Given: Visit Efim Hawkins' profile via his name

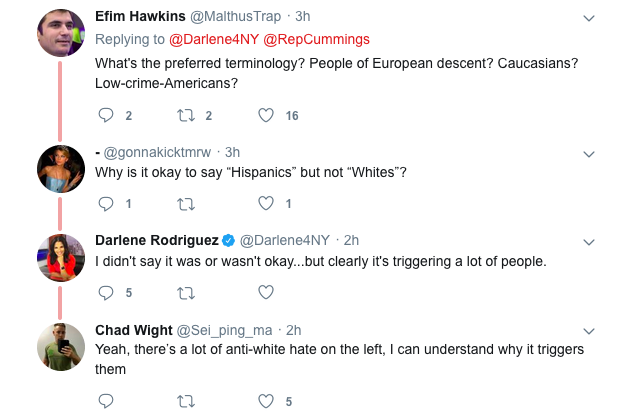Looking at the screenshot, I should point(138,18).
